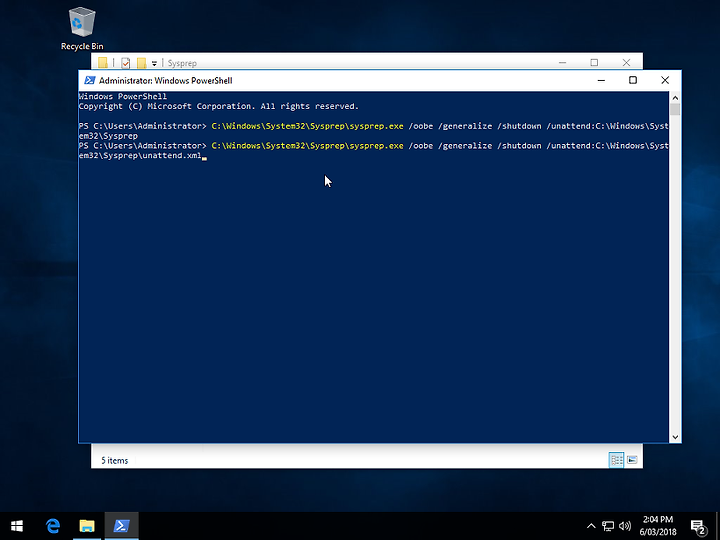Open the clock showing 2:04 PM
This screenshot has width=720, height=540.
(658, 526)
